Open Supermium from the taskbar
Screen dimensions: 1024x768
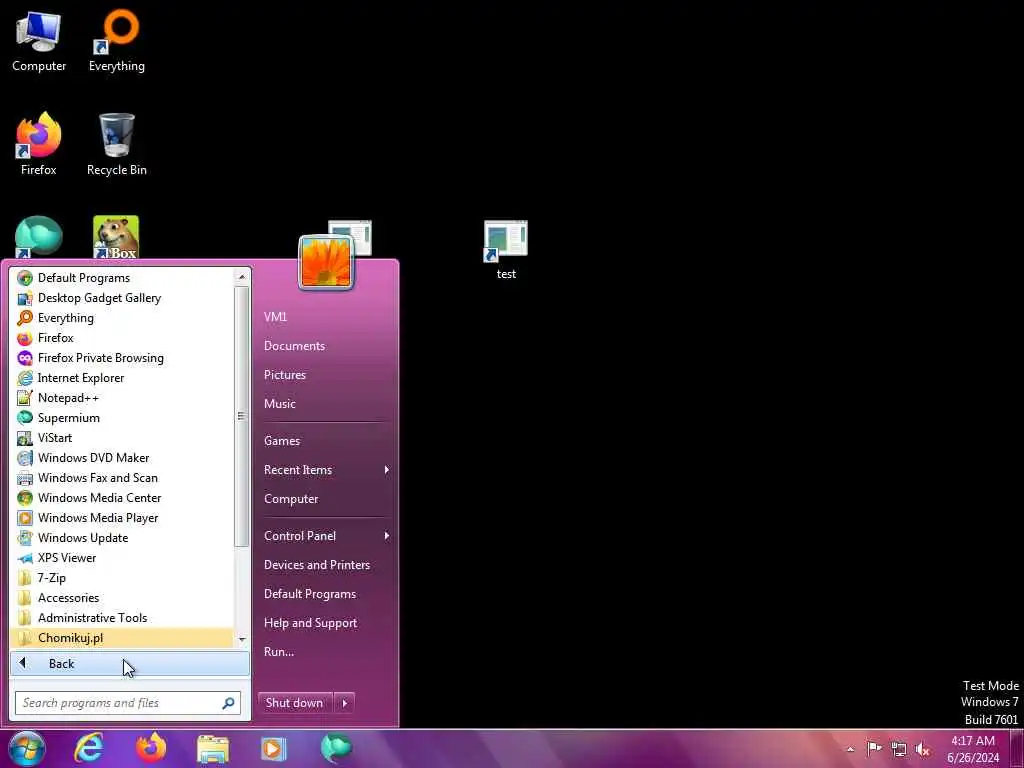(x=336, y=748)
